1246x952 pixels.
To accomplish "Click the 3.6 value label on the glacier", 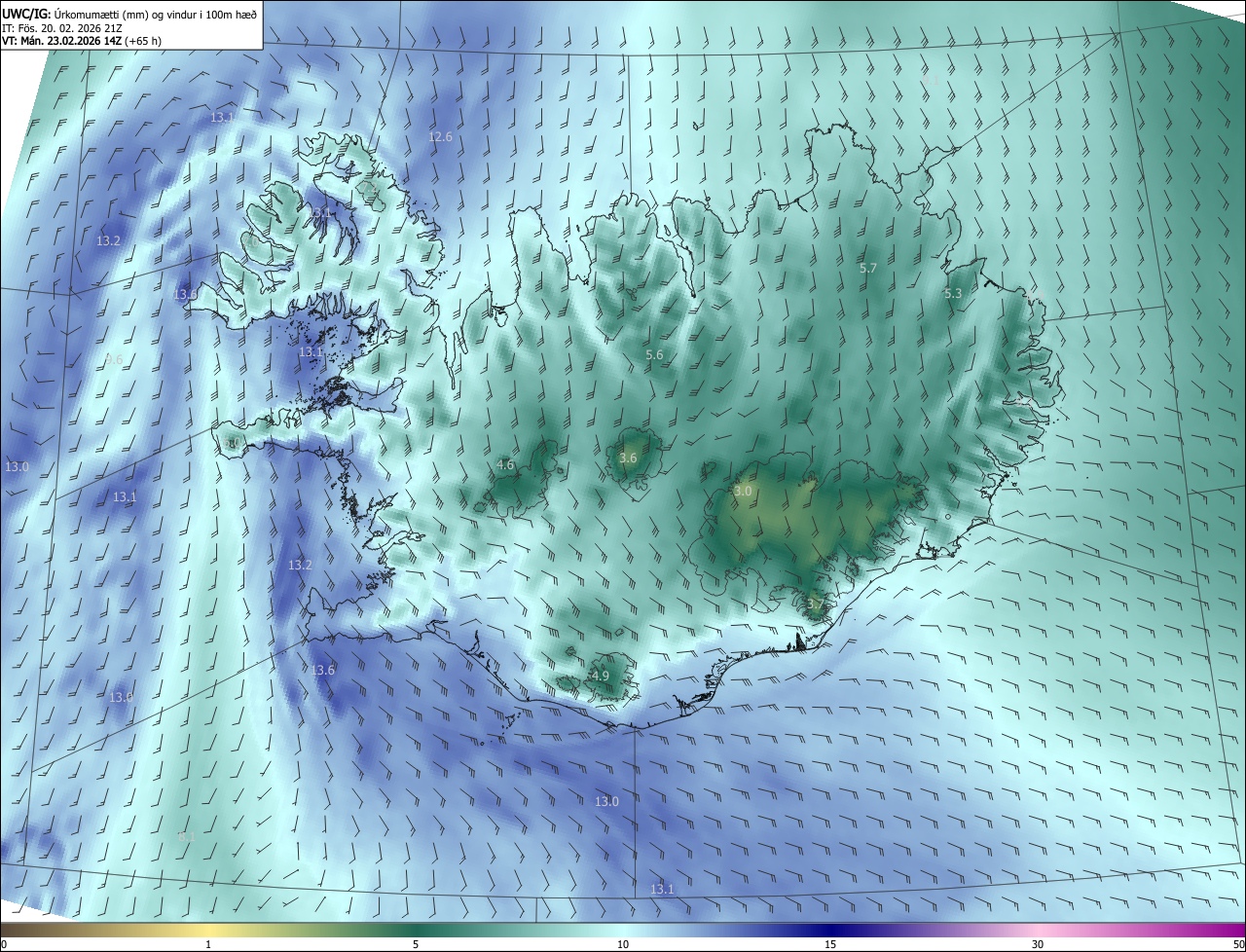I will pyautogui.click(x=628, y=458).
